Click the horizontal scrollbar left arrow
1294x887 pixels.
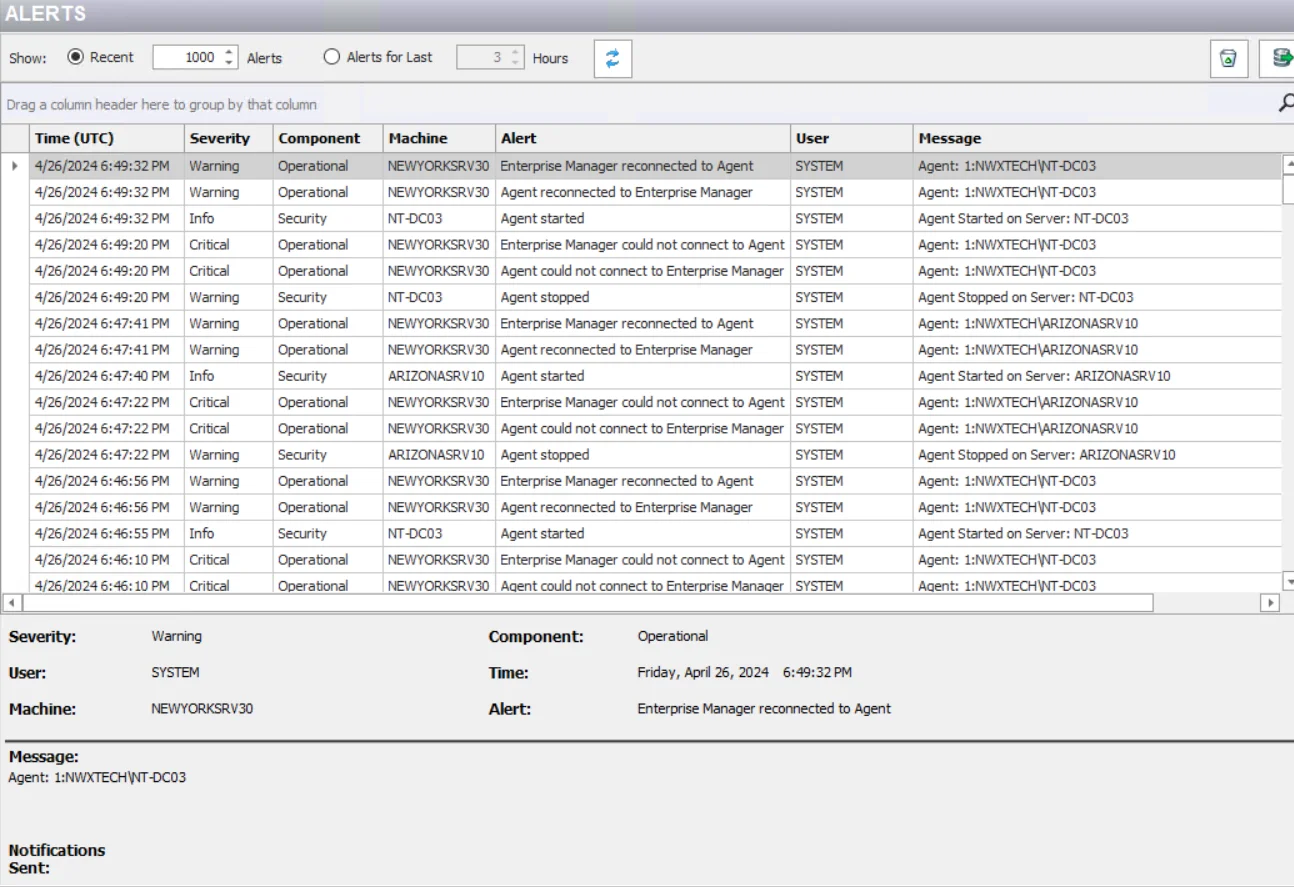pyautogui.click(x=12, y=603)
